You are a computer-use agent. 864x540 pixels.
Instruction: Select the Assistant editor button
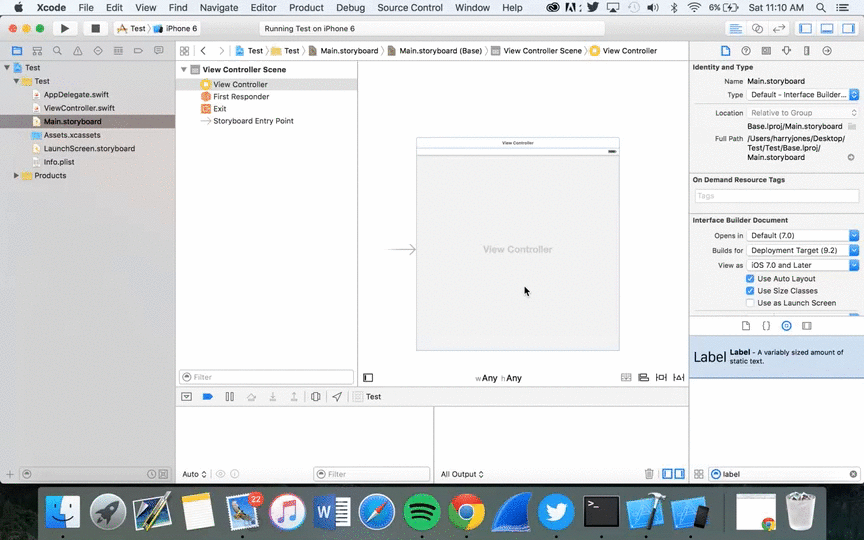(757, 29)
